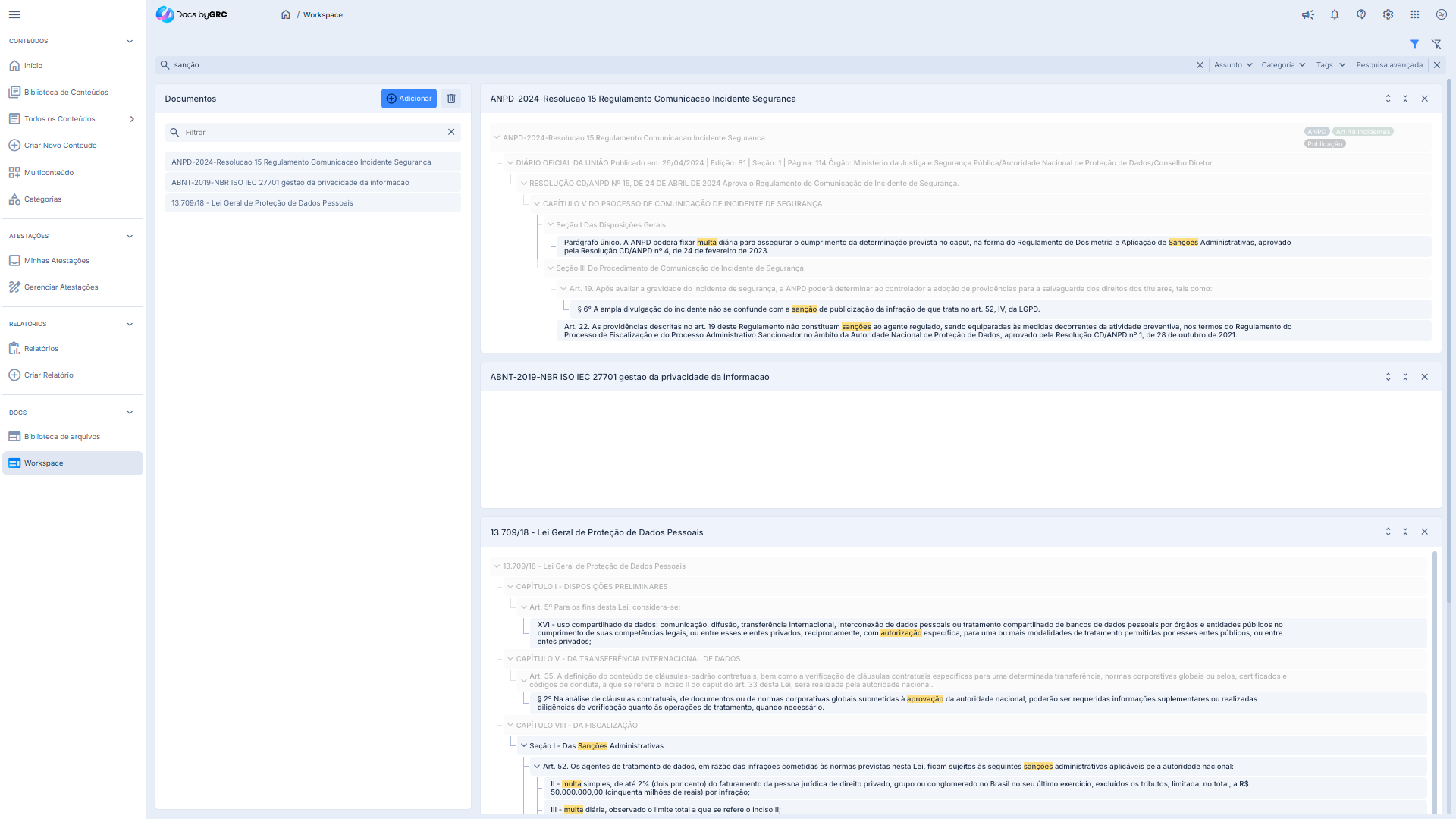The image size is (1456, 819).
Task: Click the Filtrar input field
Action: 312,133
